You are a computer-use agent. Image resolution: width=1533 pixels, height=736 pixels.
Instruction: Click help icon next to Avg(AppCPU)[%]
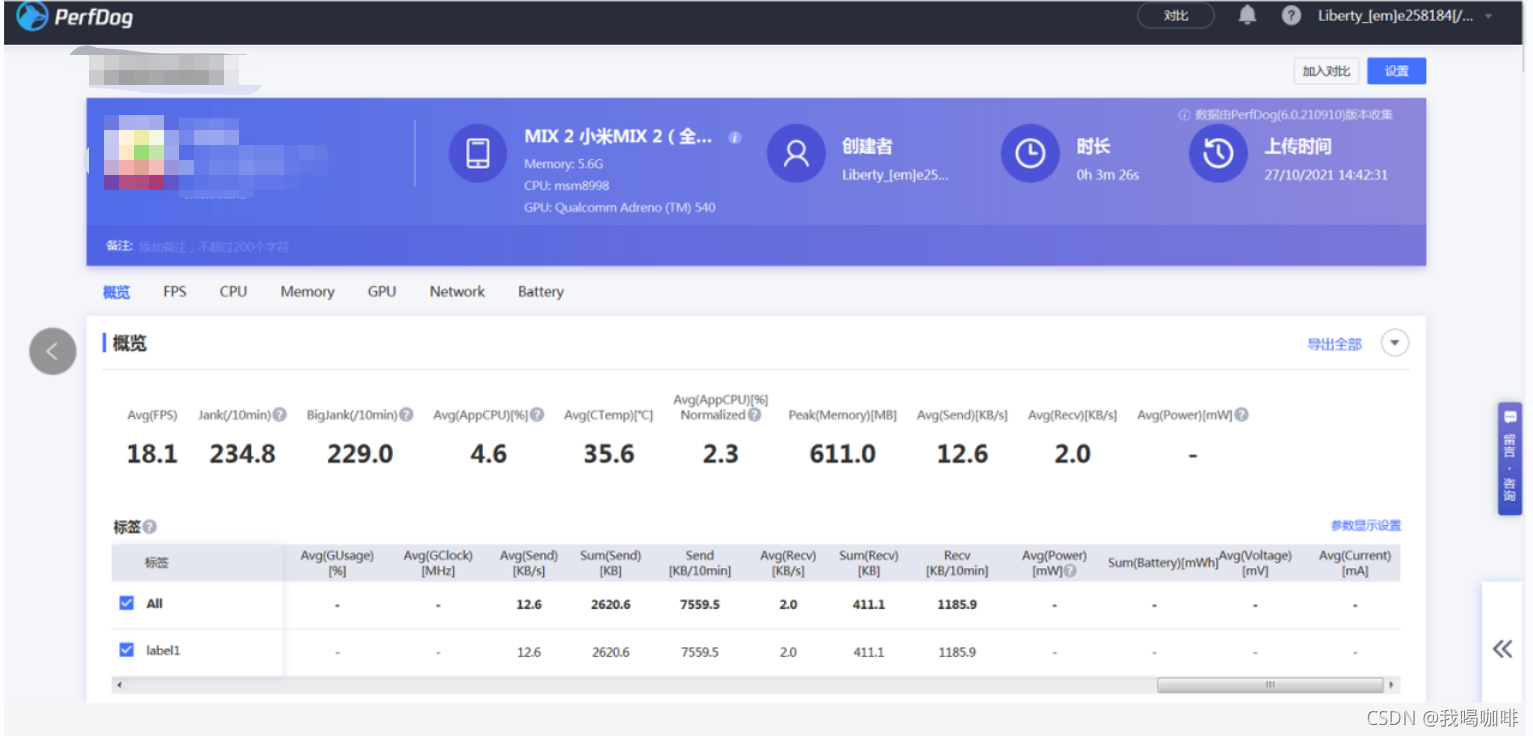537,415
